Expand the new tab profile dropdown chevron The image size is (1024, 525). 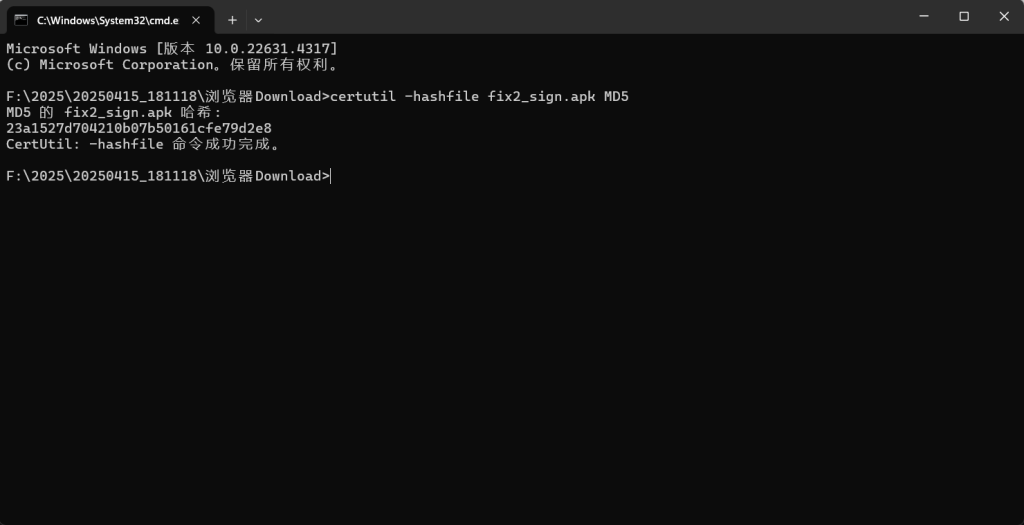pos(259,19)
